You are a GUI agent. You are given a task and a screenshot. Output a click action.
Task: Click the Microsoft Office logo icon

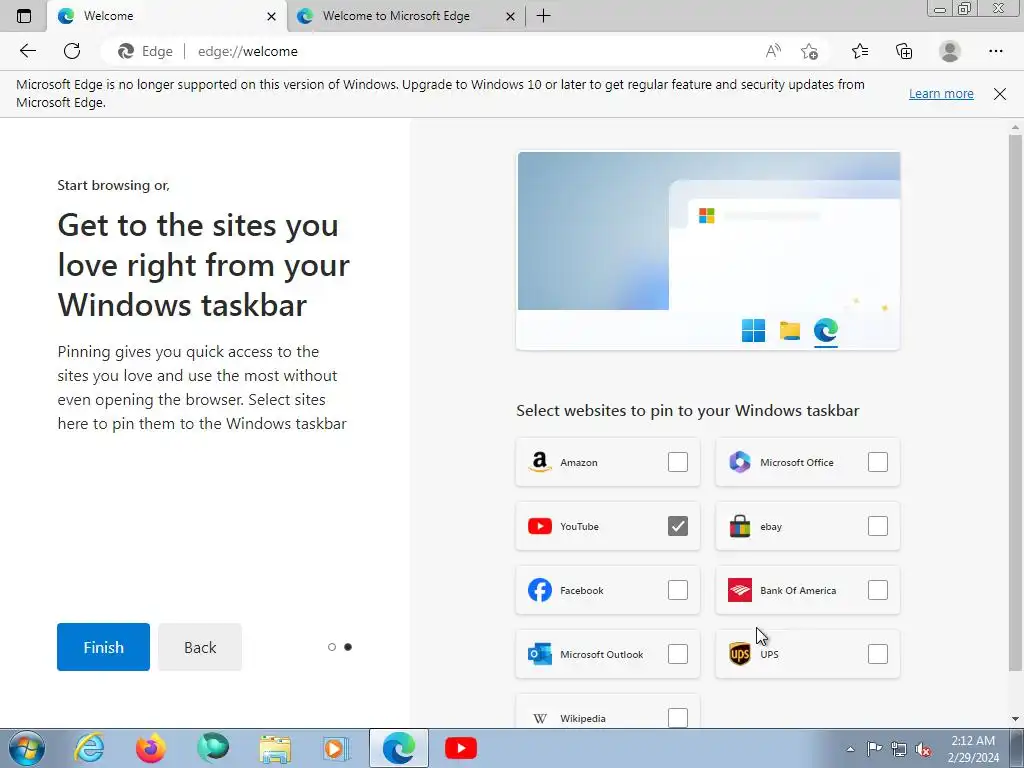739,462
